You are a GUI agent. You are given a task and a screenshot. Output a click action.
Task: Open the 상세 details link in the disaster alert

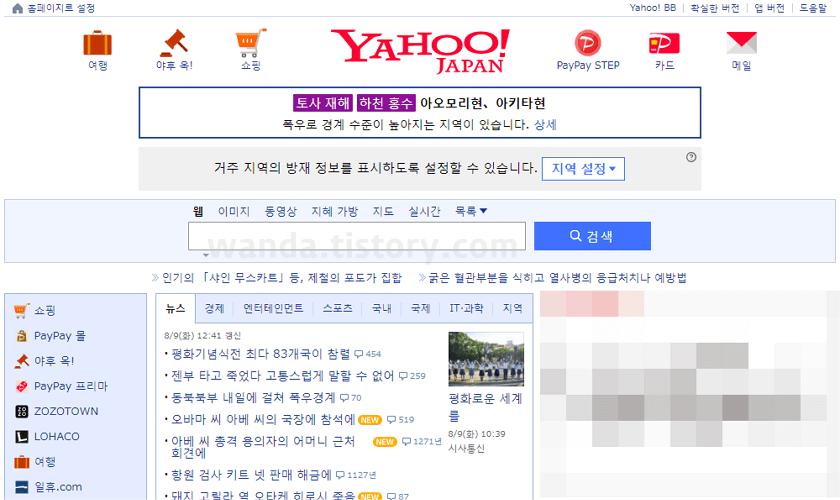click(545, 125)
